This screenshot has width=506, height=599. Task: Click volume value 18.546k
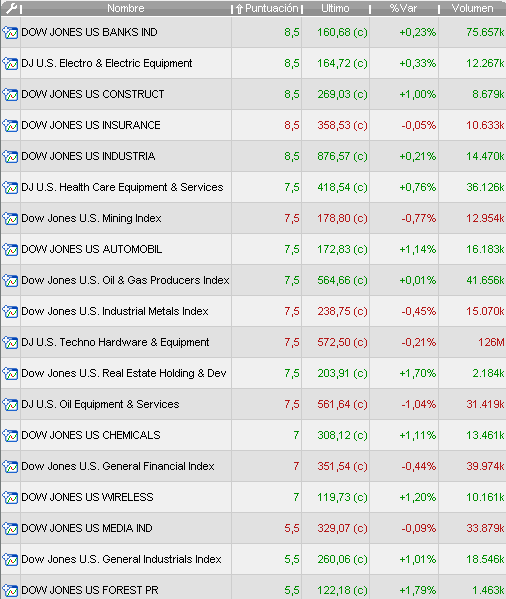(x=485, y=559)
